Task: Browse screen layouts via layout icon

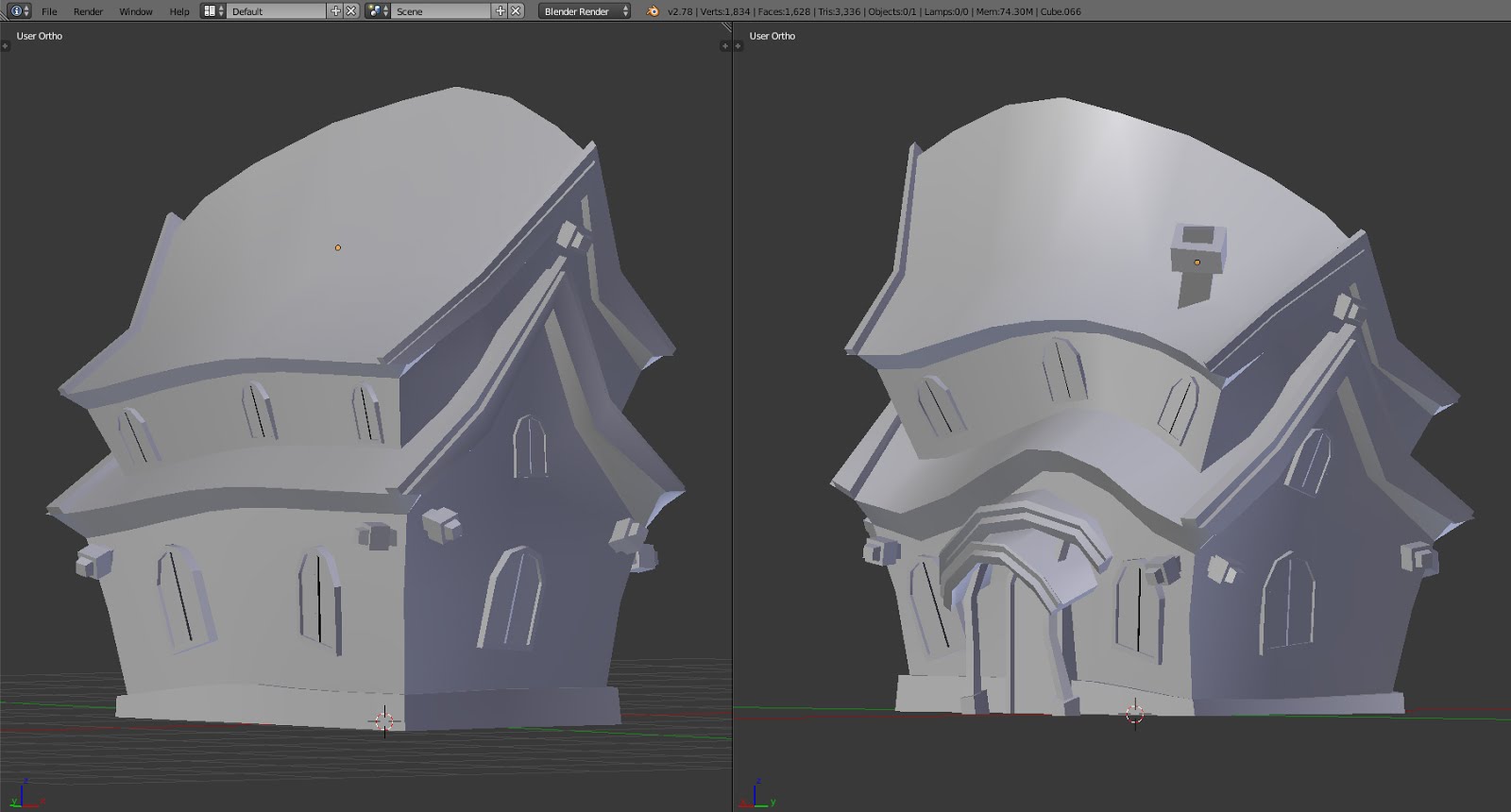Action: pyautogui.click(x=214, y=11)
